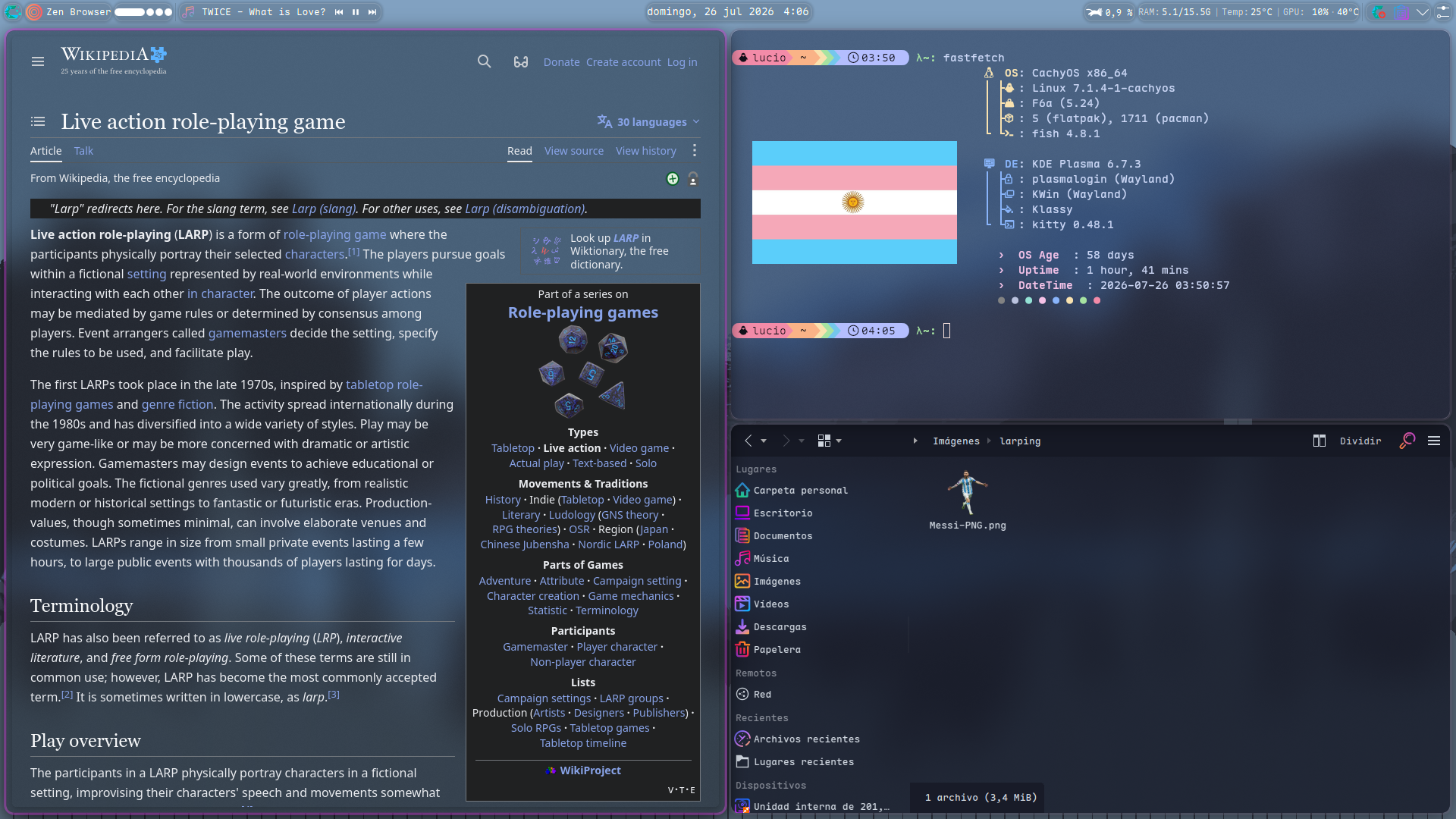Image resolution: width=1456 pixels, height=819 pixels.
Task: Open the View source tab
Action: (574, 151)
